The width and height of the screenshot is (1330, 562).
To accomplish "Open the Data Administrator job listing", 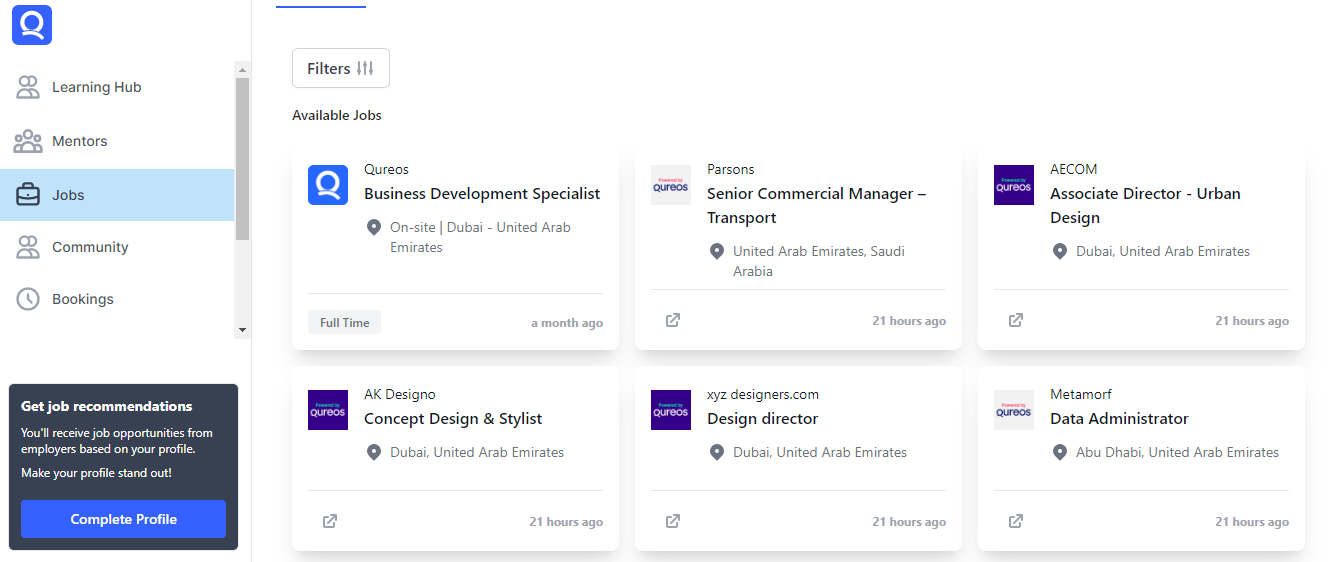I will [x=1119, y=419].
